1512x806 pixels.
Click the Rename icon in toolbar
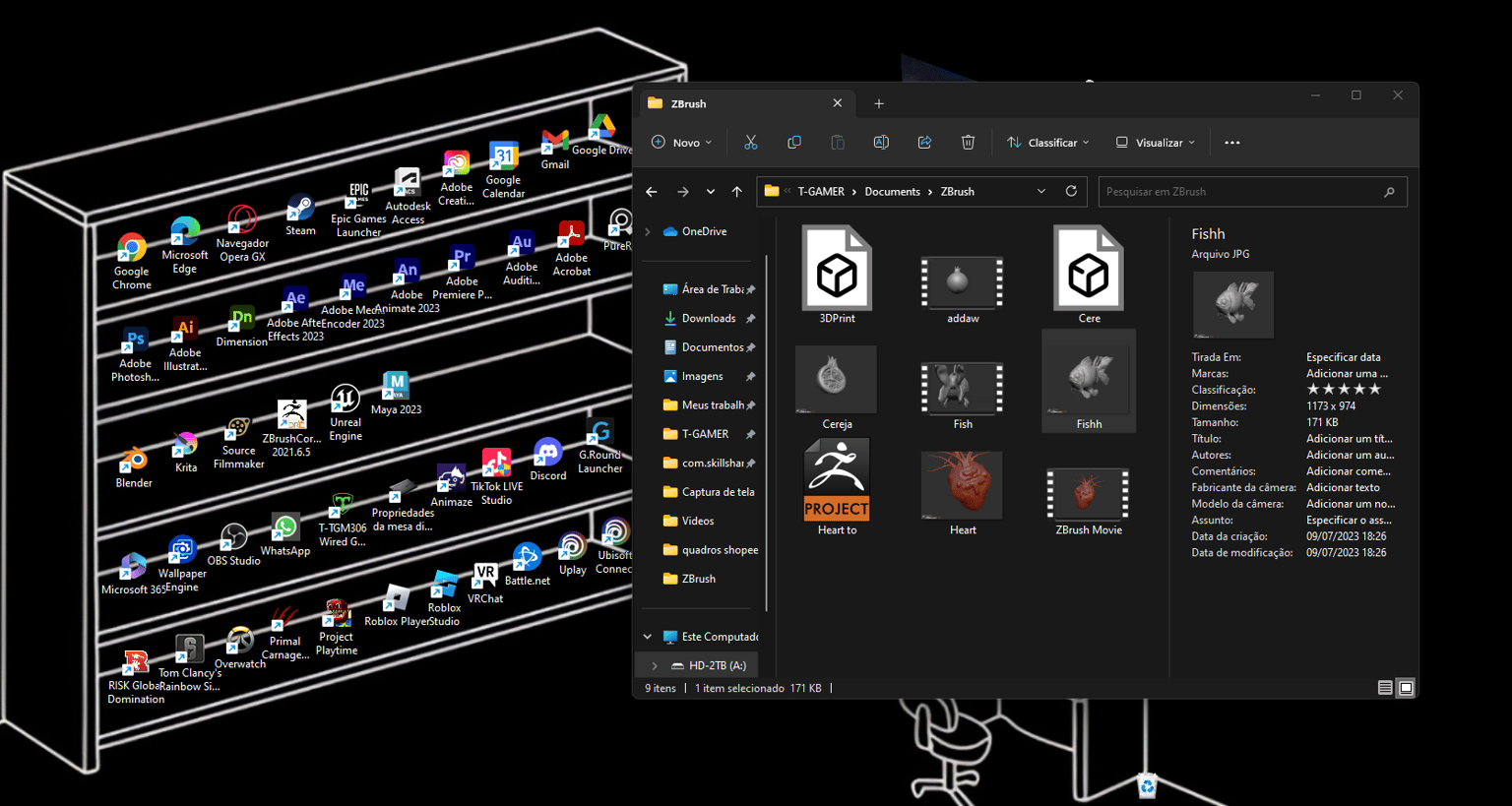click(x=881, y=143)
